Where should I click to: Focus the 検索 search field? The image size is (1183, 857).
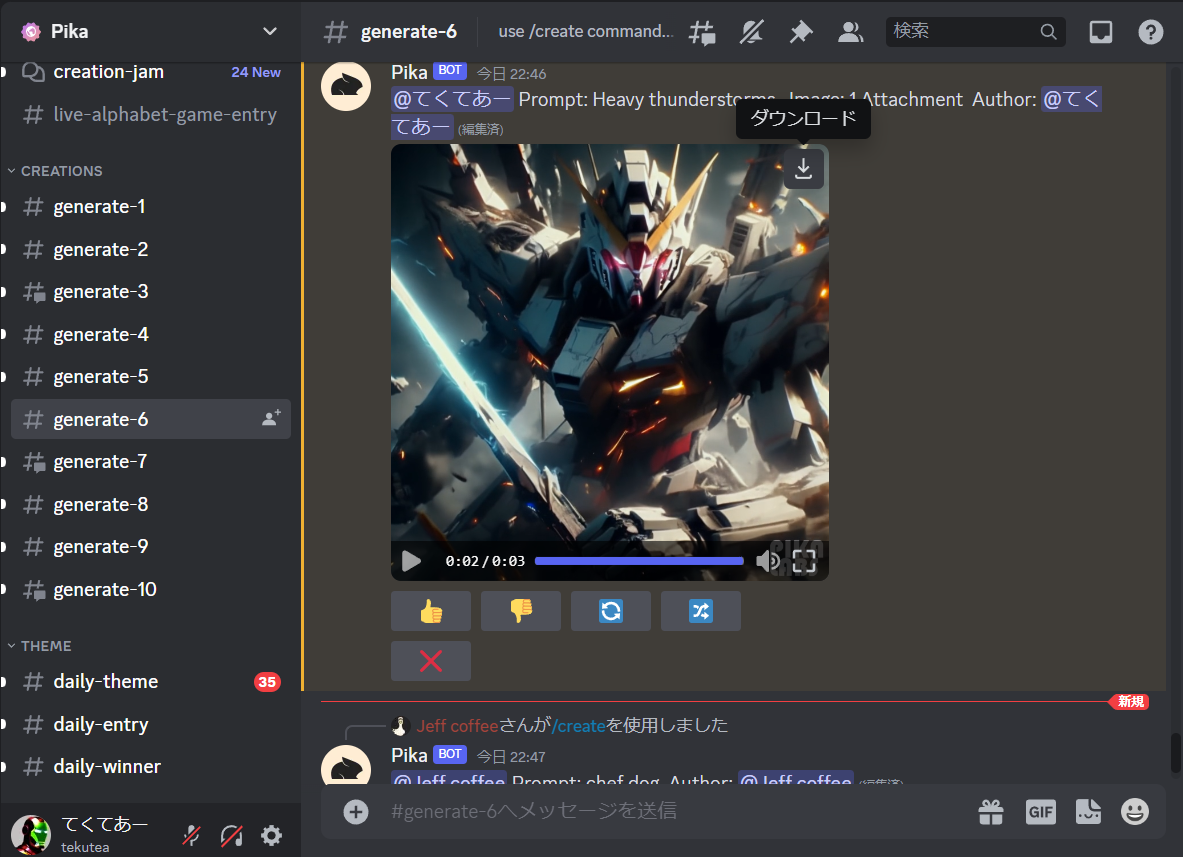(x=975, y=32)
